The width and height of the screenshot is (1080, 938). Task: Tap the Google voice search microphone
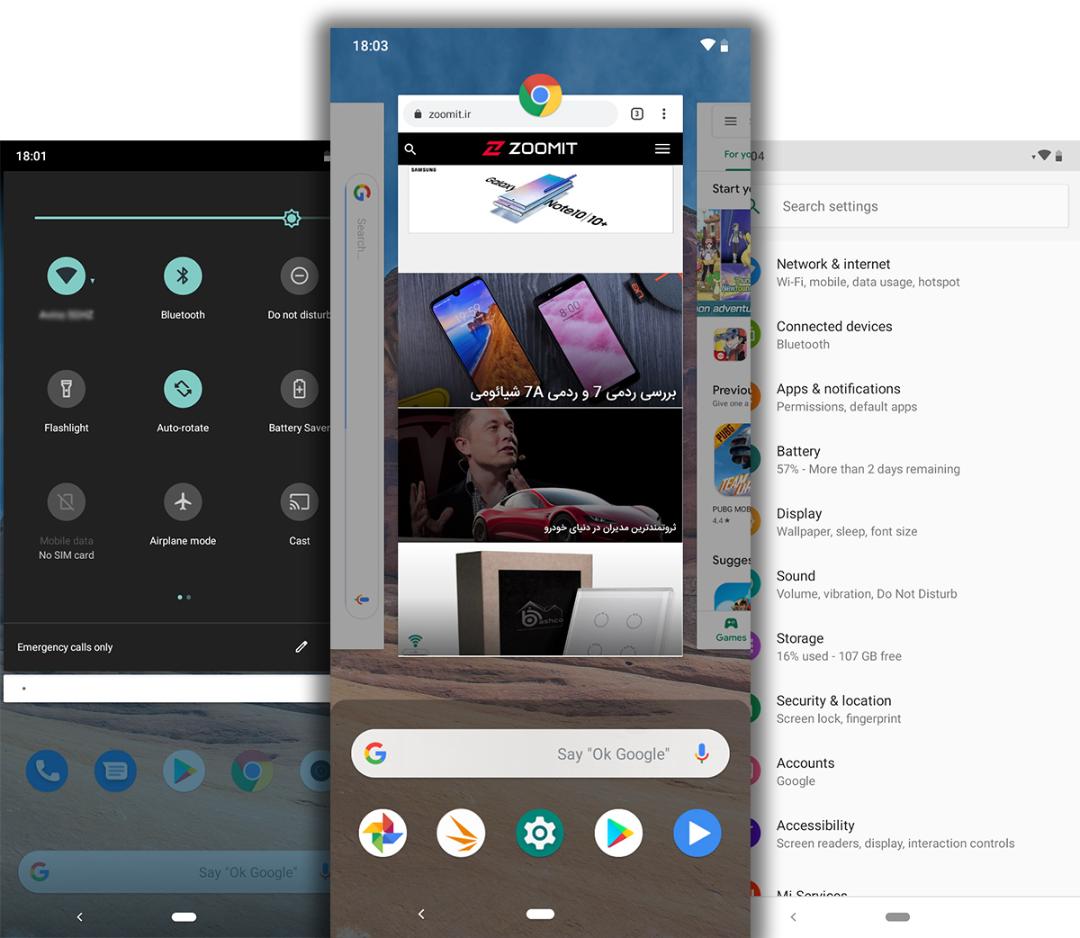point(701,753)
